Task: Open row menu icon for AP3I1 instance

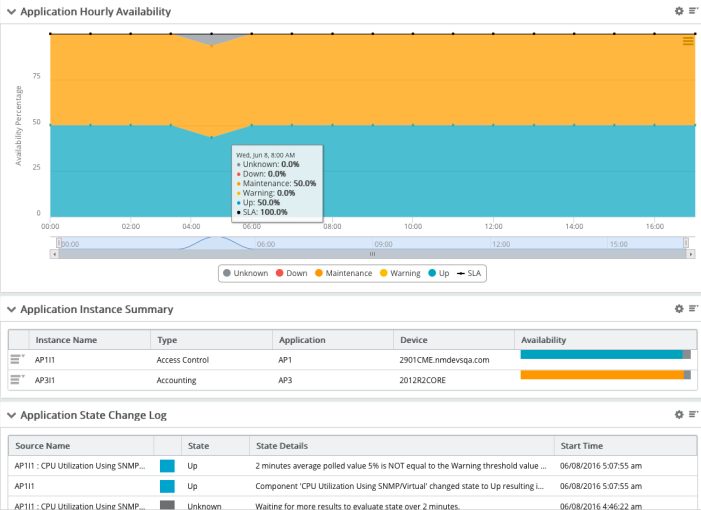Action: tap(17, 379)
